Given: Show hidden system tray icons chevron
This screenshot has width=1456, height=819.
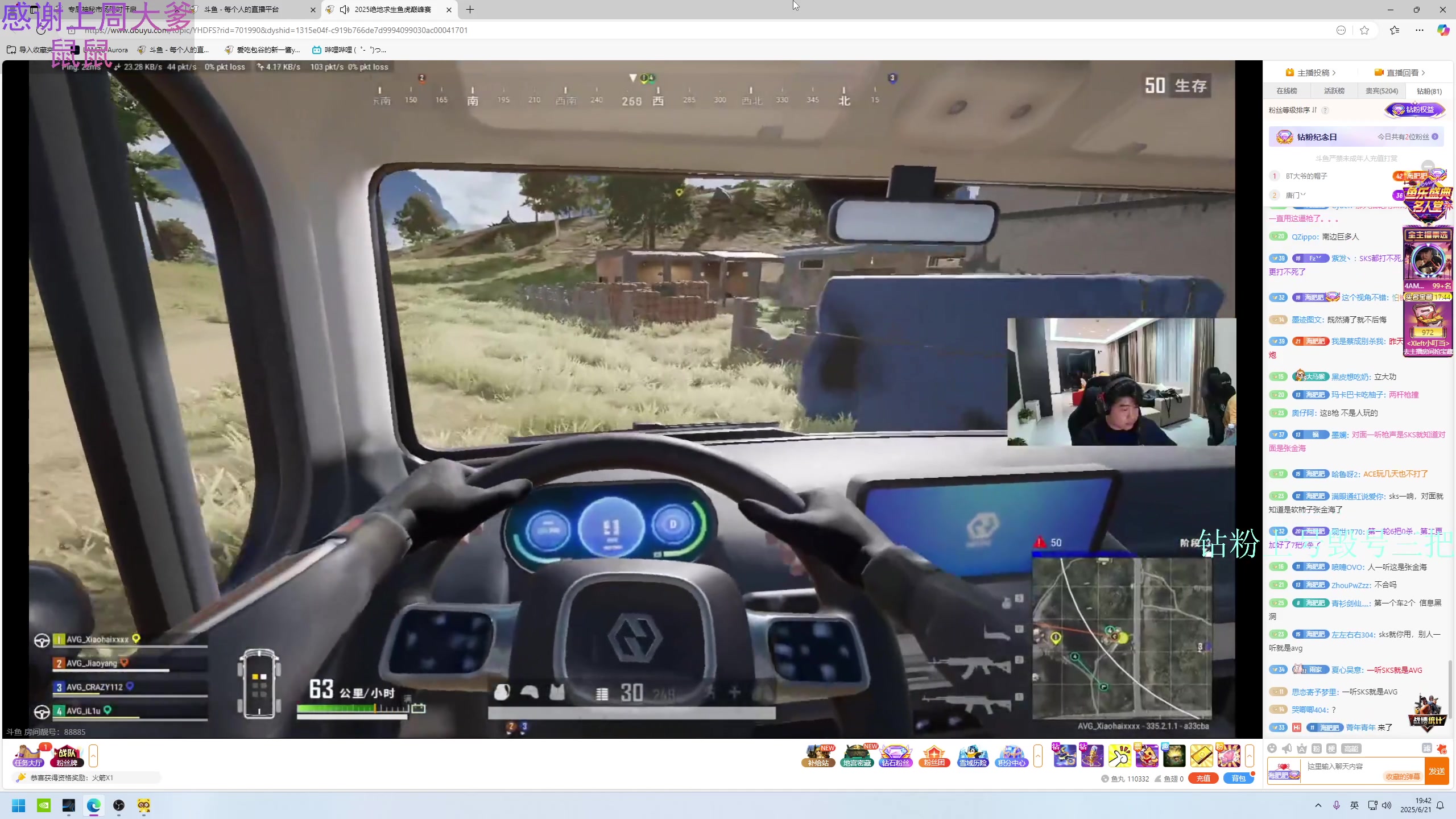Looking at the screenshot, I should tap(1318, 805).
